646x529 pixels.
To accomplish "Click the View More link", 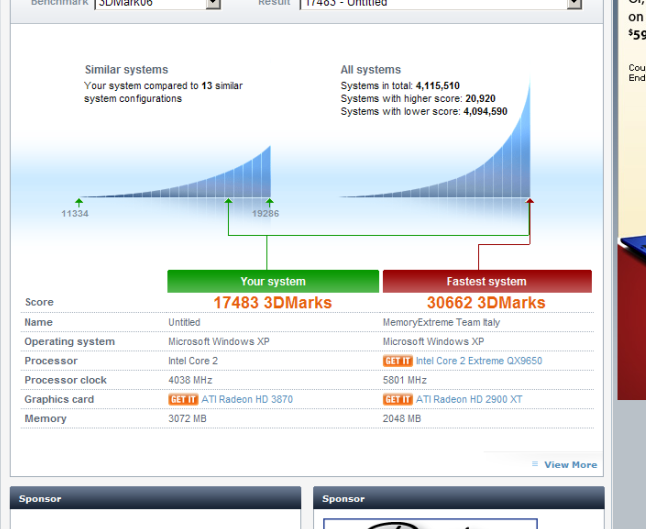I will (x=571, y=465).
